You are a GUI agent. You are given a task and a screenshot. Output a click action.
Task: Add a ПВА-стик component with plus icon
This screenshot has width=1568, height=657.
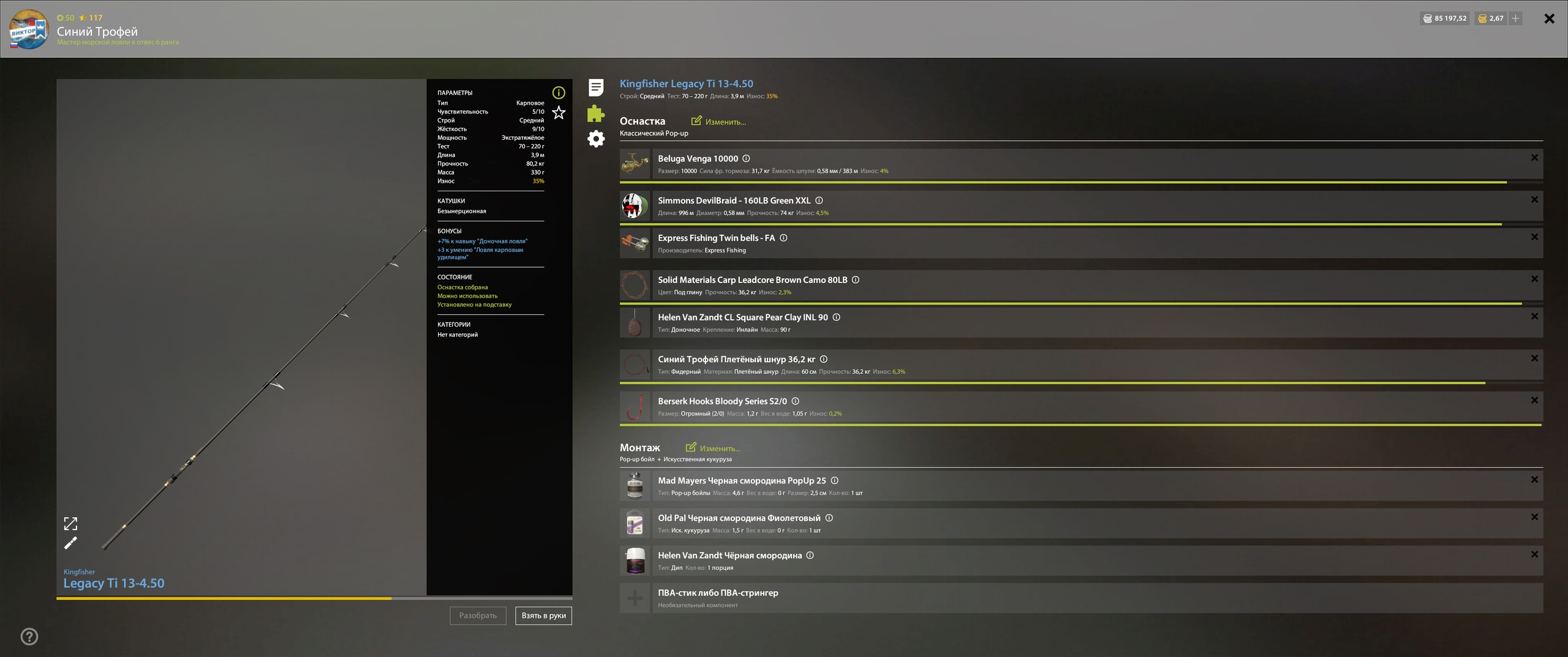click(635, 598)
